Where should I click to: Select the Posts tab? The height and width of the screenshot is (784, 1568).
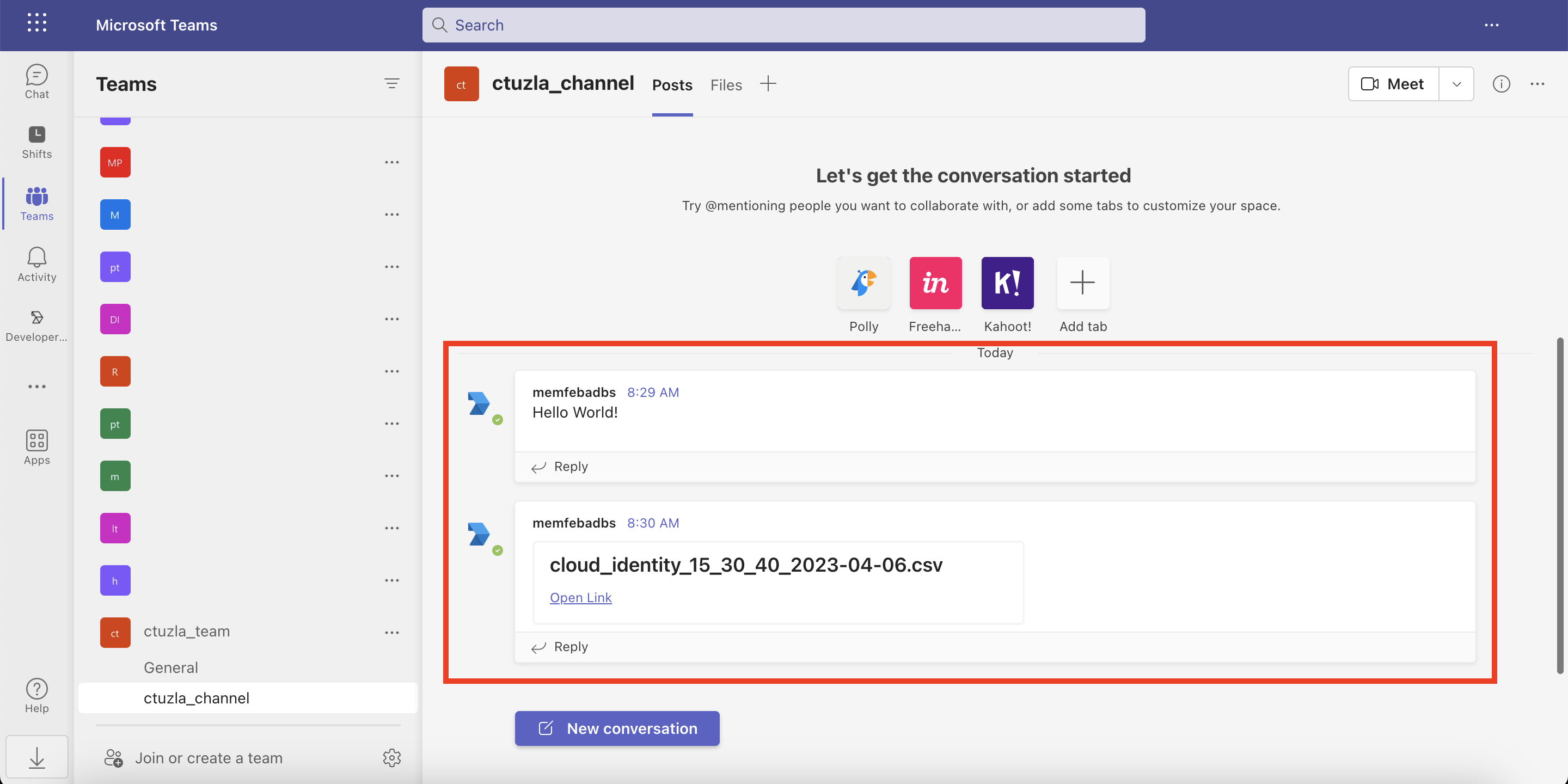tap(672, 84)
